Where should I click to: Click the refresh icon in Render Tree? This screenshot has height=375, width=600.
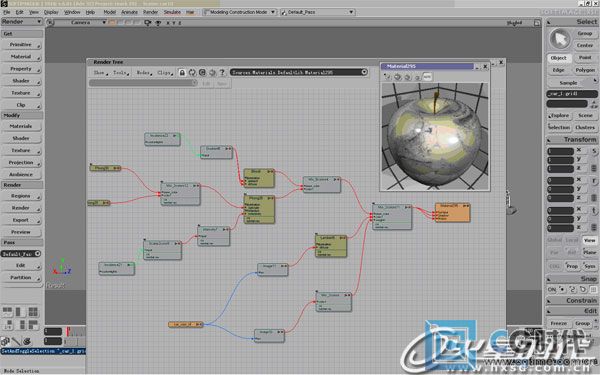tap(192, 72)
